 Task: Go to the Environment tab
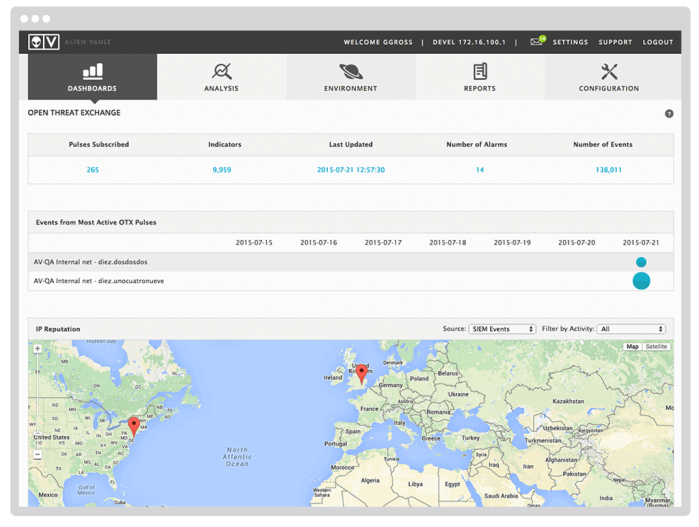350,77
